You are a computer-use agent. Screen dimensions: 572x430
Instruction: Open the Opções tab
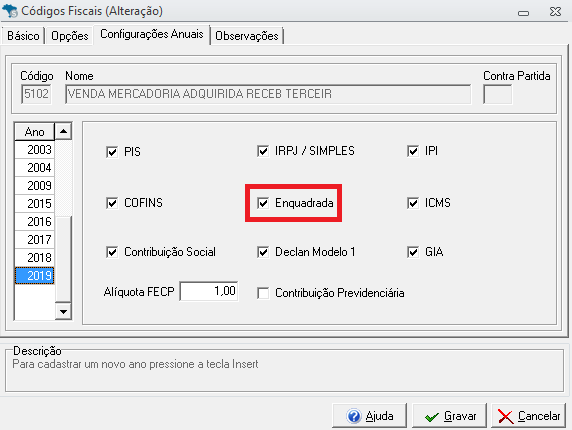[69, 36]
